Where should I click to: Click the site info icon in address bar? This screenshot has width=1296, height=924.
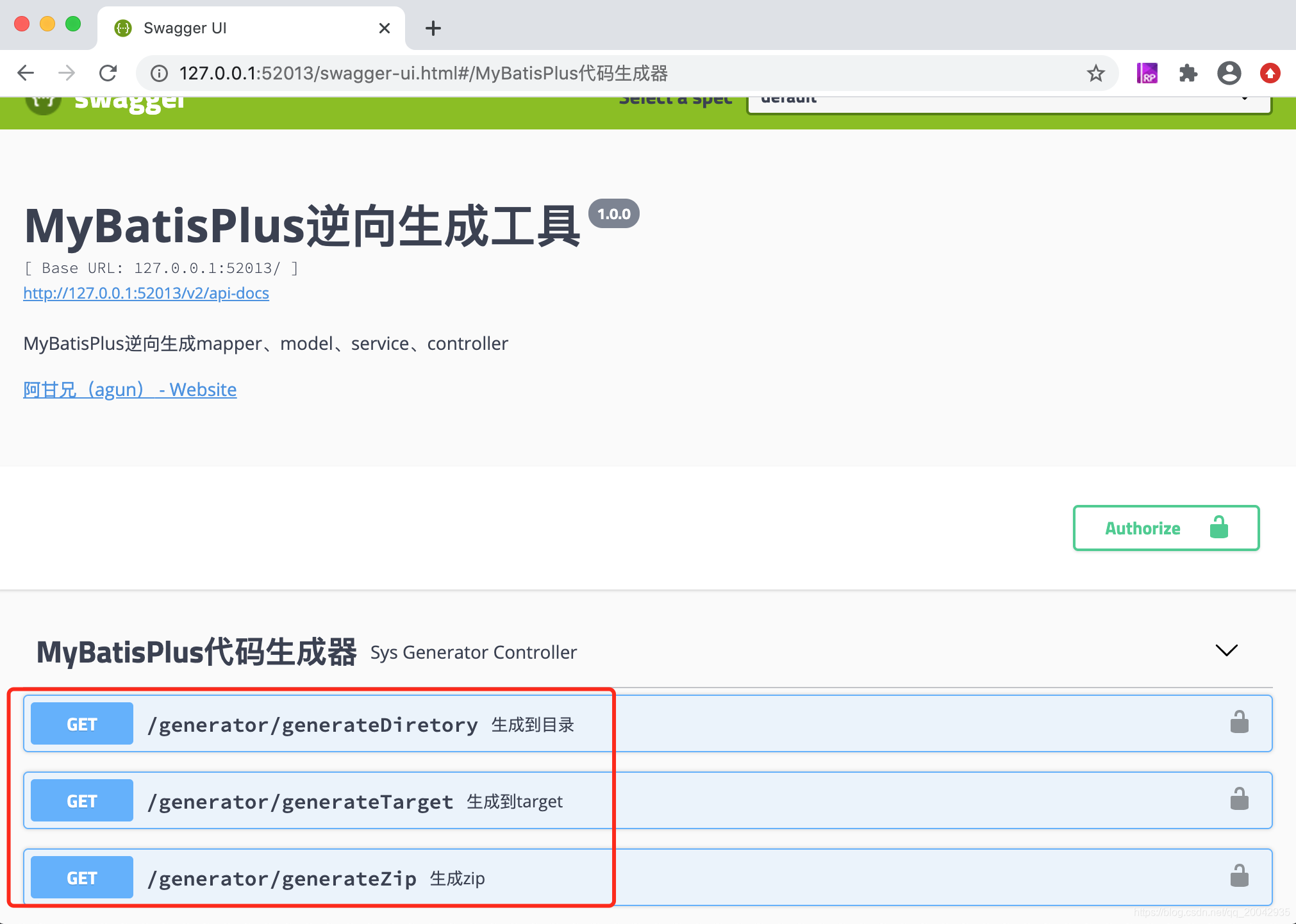pos(159,73)
